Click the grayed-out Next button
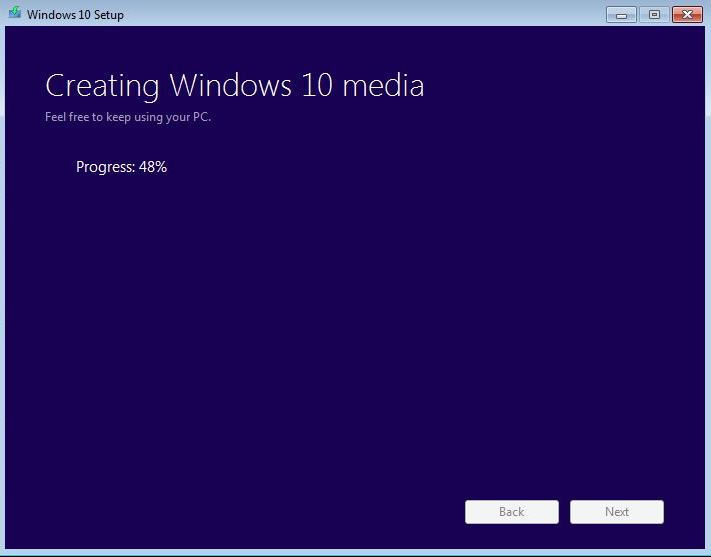Viewport: 711px width, 557px height. 617,512
